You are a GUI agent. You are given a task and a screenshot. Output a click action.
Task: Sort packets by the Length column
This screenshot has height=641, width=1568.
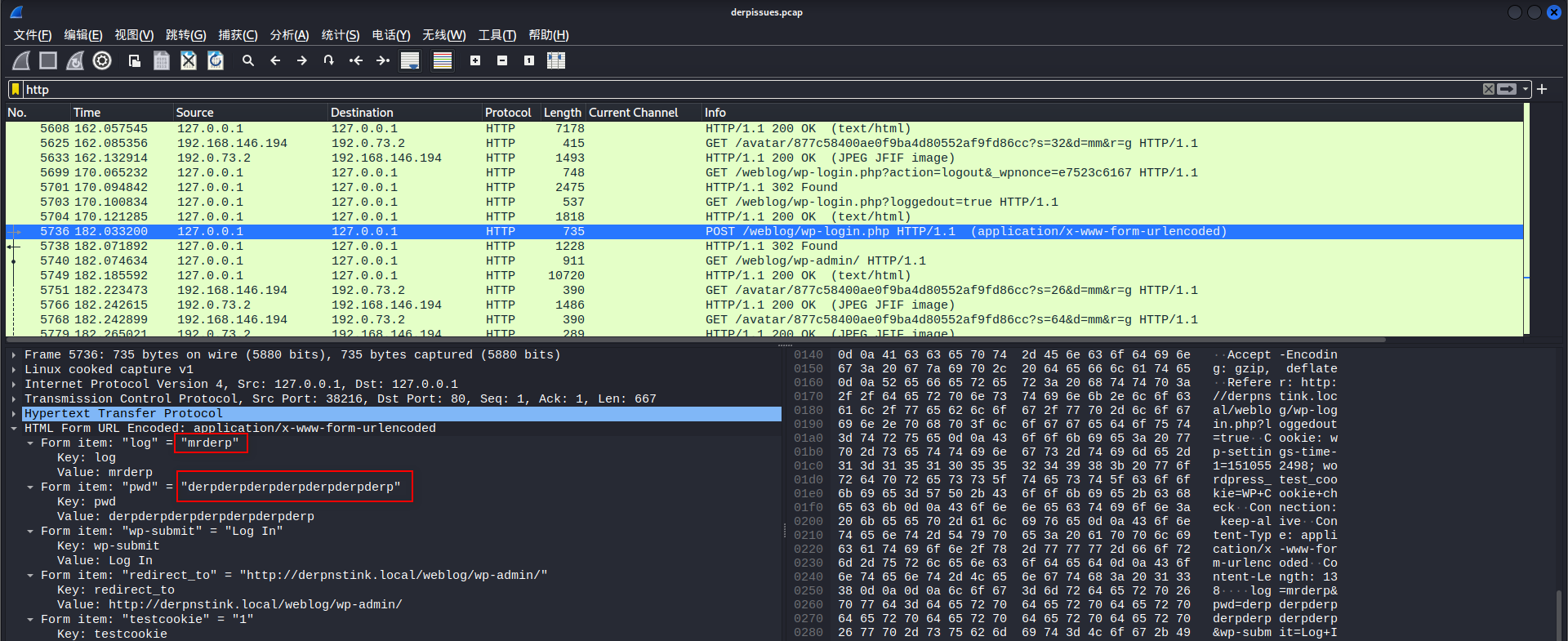[x=563, y=113]
